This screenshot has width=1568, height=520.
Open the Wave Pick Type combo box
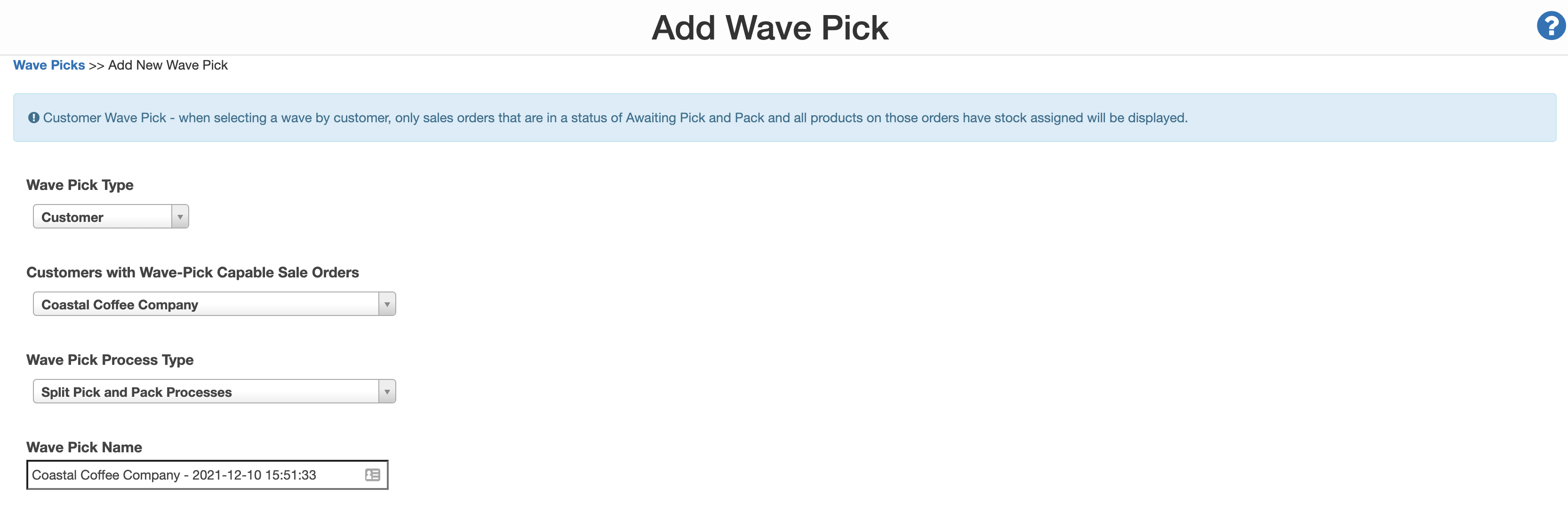(x=110, y=216)
